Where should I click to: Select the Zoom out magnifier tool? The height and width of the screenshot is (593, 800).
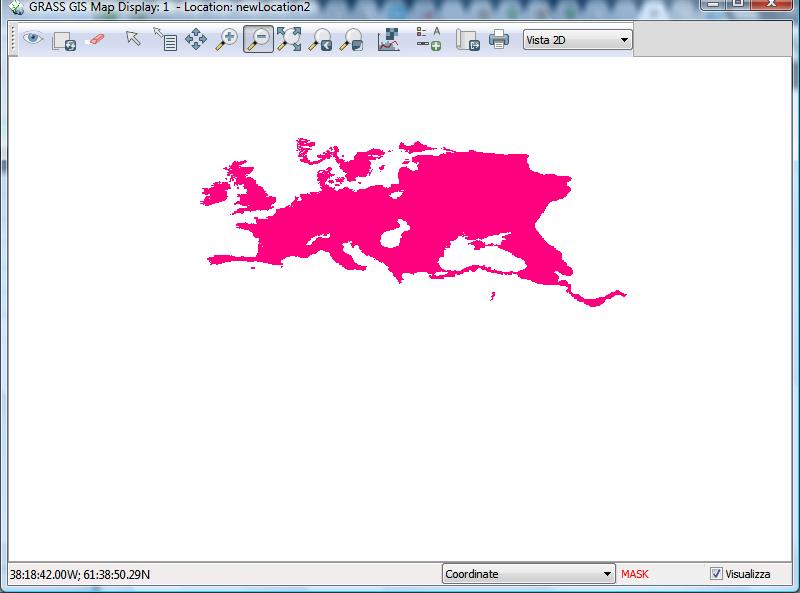[258, 39]
